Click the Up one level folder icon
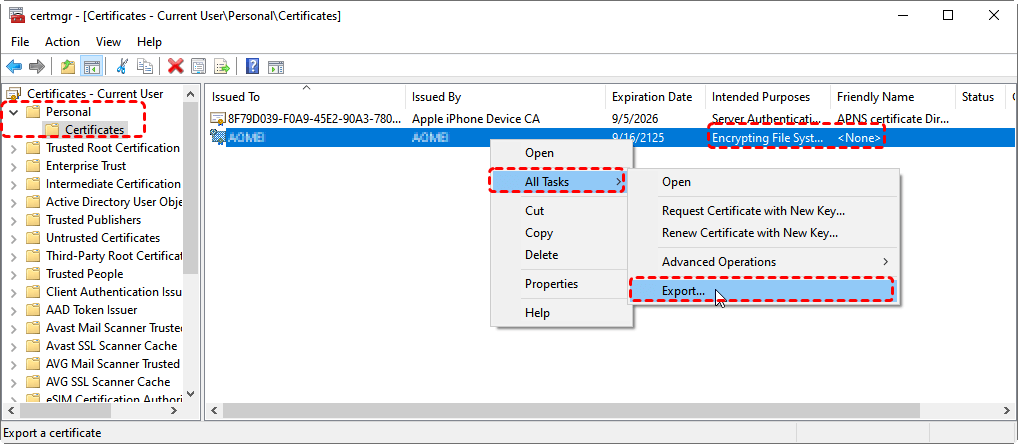 (67, 66)
